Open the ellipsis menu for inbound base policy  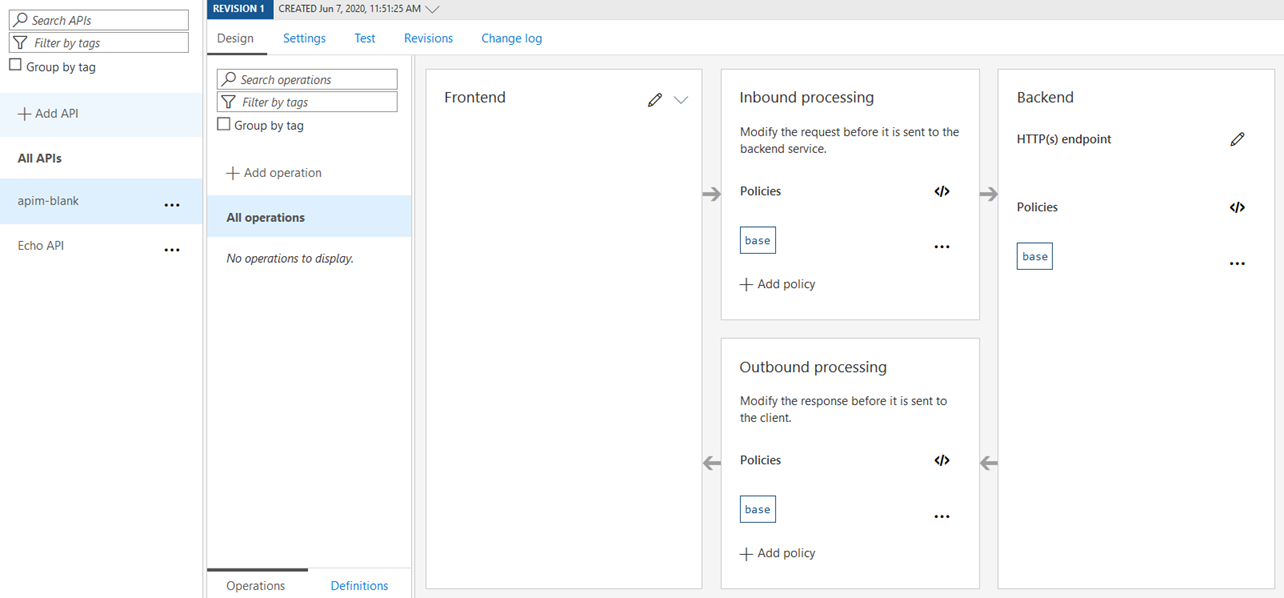point(942,247)
